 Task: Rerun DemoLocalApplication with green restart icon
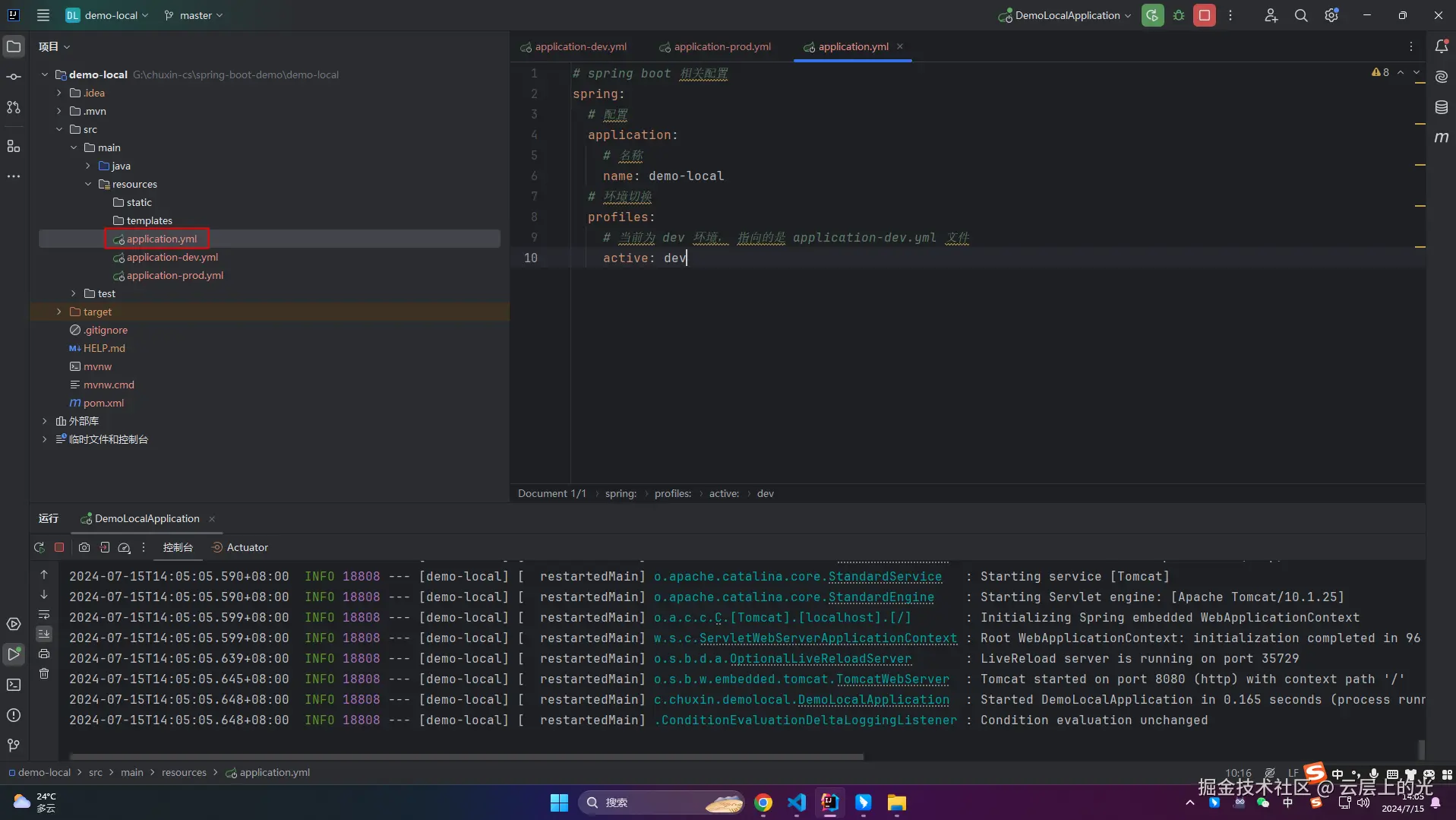pos(1152,15)
